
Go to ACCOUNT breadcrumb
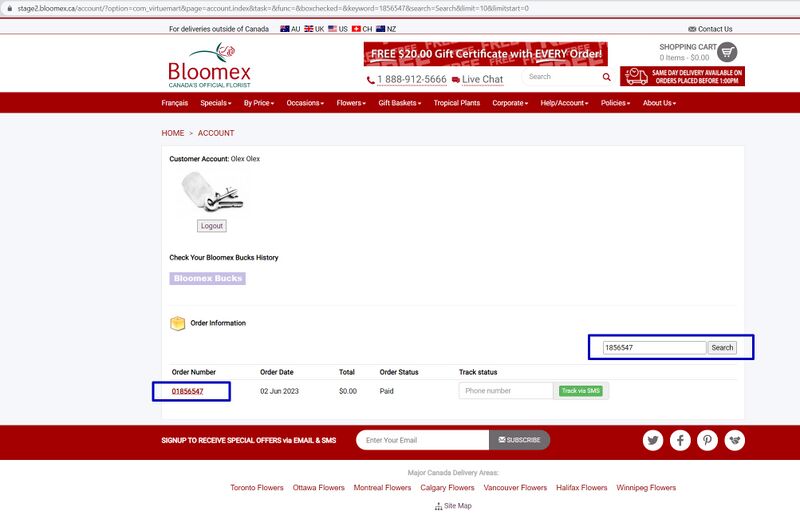pyautogui.click(x=216, y=133)
